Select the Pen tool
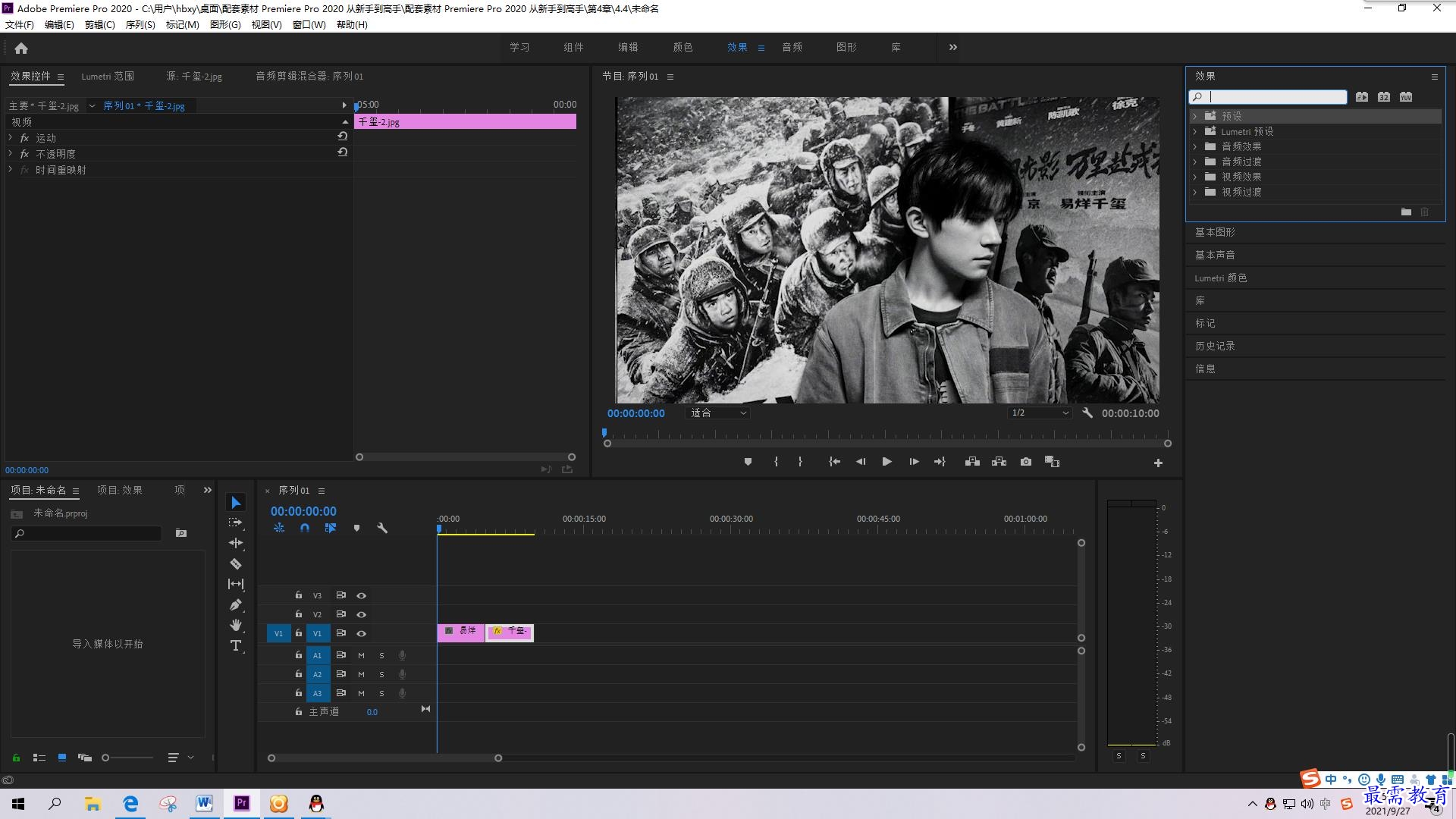Screen dimensions: 1456x819 click(236, 604)
